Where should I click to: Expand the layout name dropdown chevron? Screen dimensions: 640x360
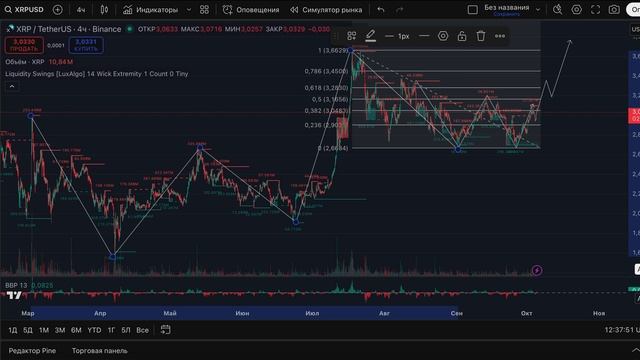point(538,10)
